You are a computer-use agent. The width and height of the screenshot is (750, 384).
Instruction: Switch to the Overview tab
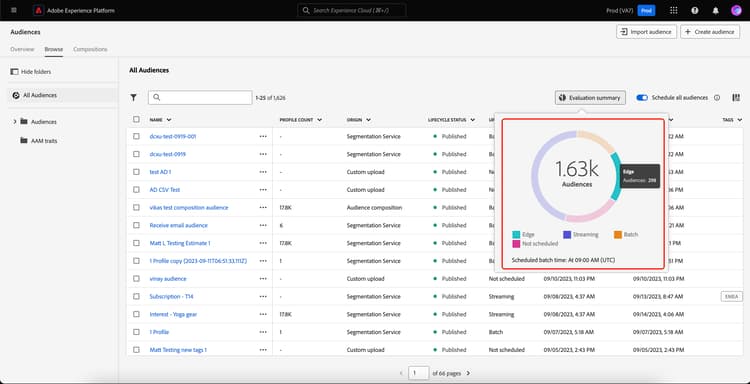22,49
